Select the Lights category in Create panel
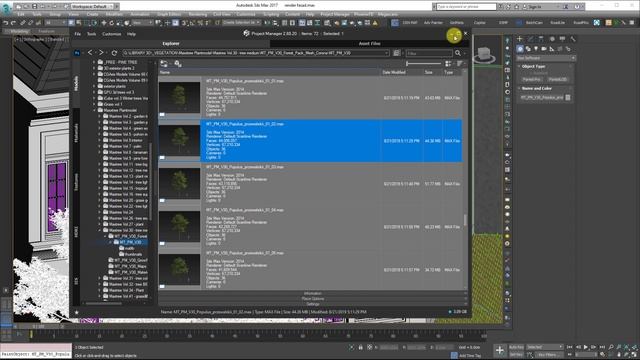Screen dimensions: 640x360 point(536,49)
